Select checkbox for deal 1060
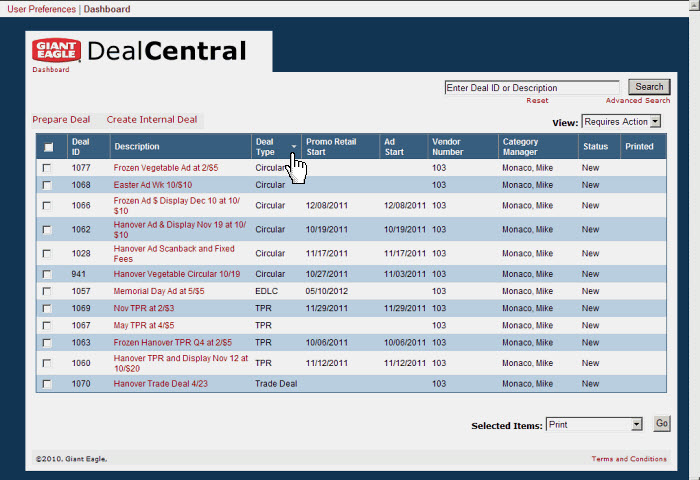This screenshot has width=700, height=480. [x=46, y=363]
